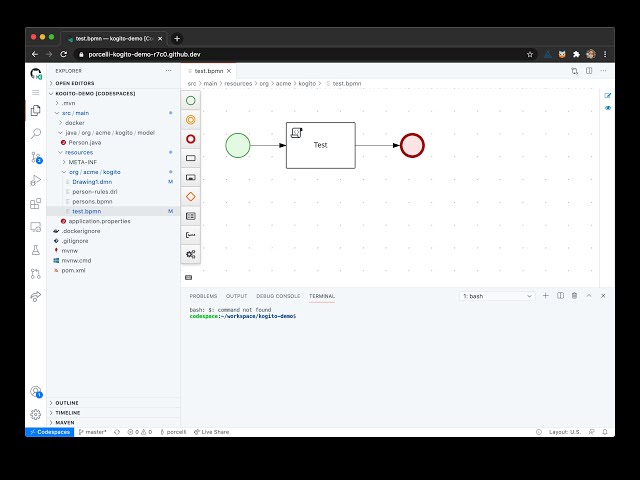This screenshot has height=480, width=640.
Task: Open the Source Control view
Action: (36, 157)
